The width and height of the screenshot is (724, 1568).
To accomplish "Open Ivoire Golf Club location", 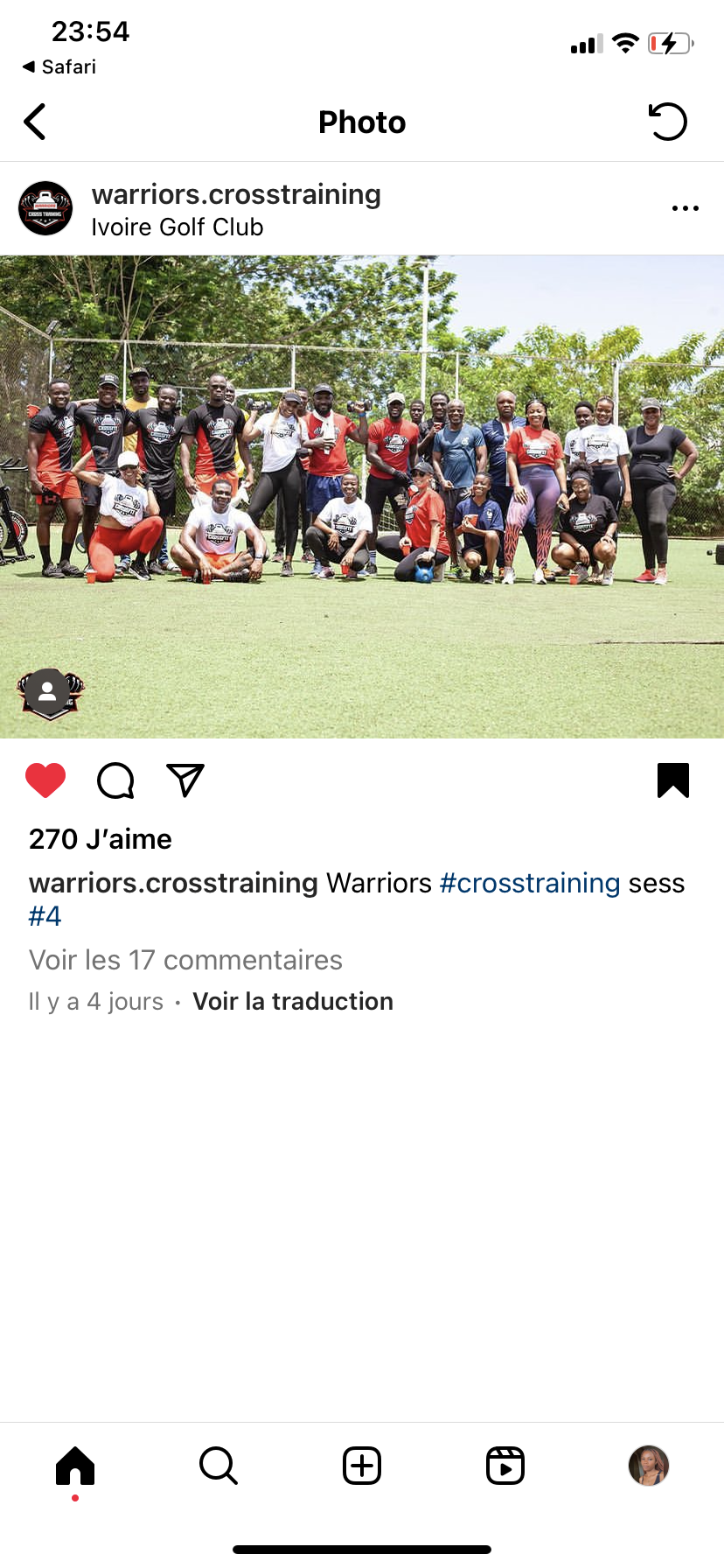I will point(178,227).
